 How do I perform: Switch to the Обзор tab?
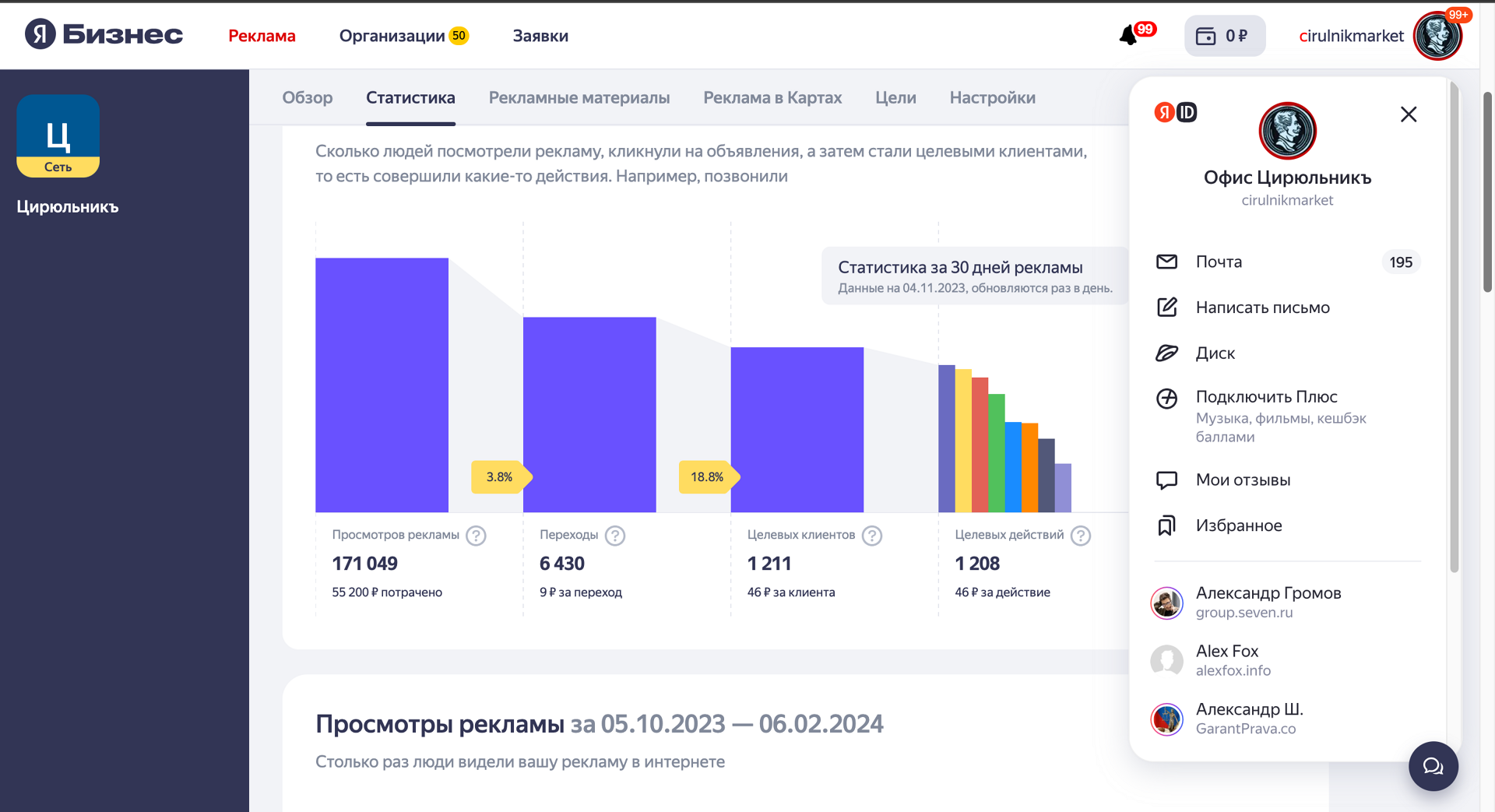tap(308, 97)
